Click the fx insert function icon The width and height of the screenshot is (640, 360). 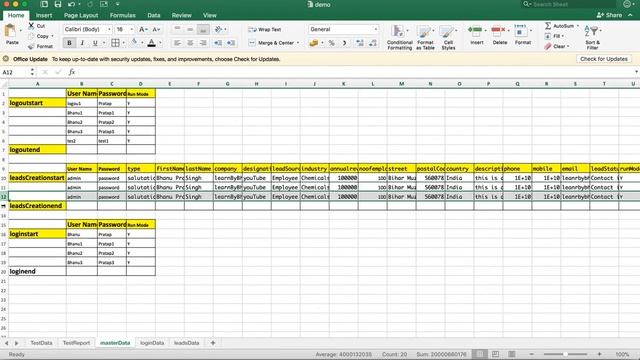coord(72,72)
